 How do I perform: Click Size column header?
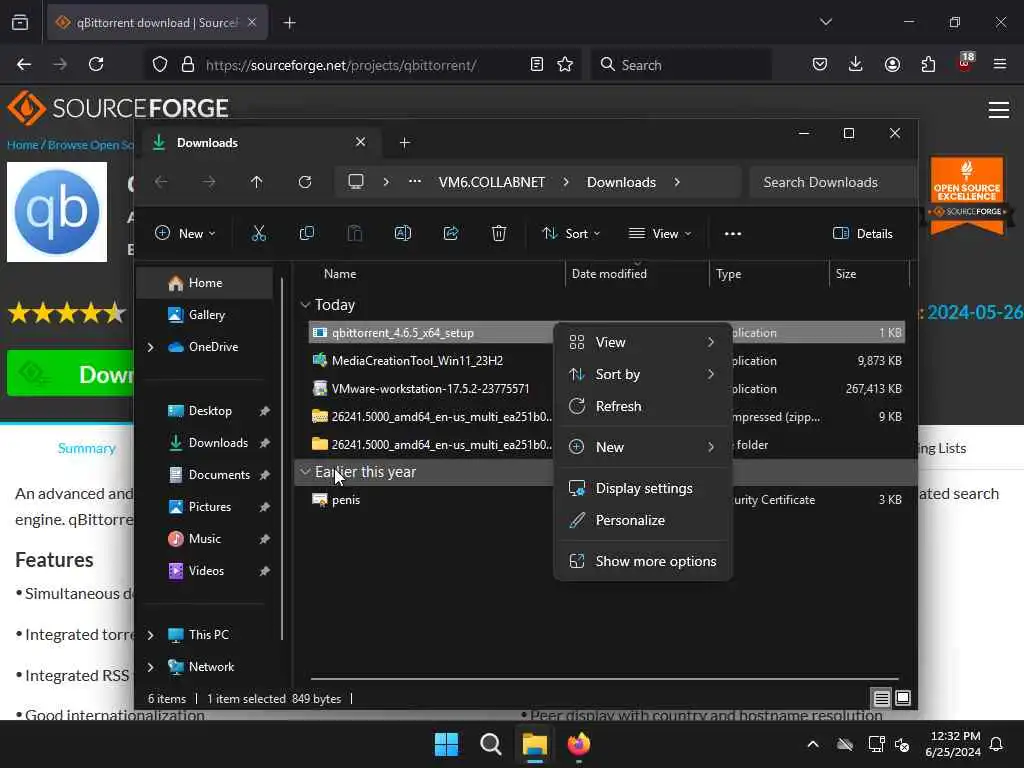(x=846, y=274)
